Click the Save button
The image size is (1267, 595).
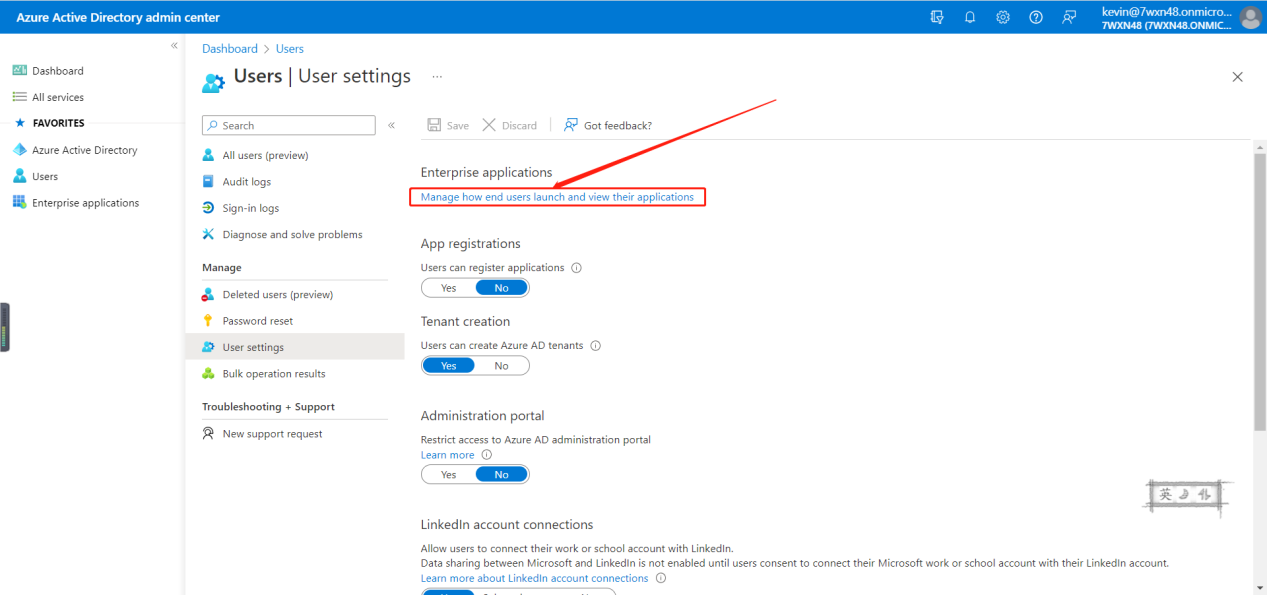[448, 125]
